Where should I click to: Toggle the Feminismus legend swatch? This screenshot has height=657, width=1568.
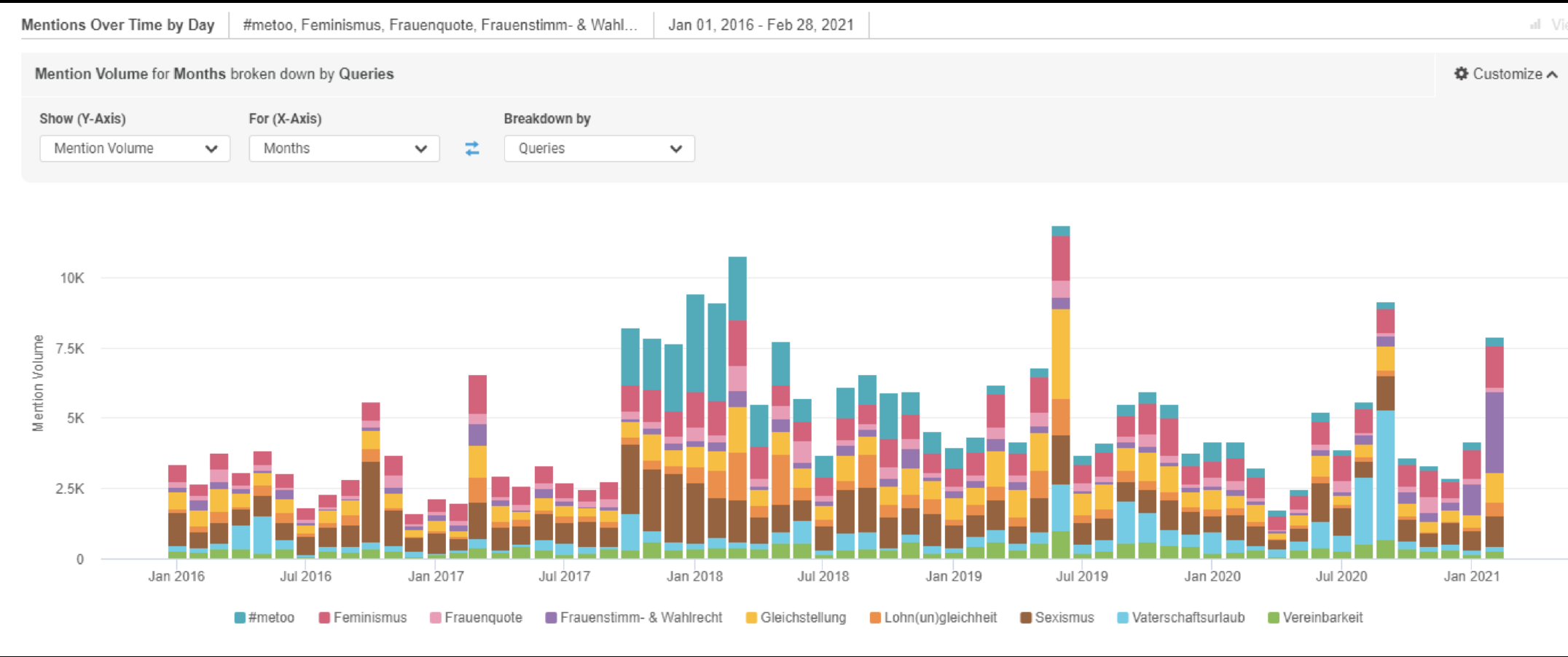click(x=325, y=618)
